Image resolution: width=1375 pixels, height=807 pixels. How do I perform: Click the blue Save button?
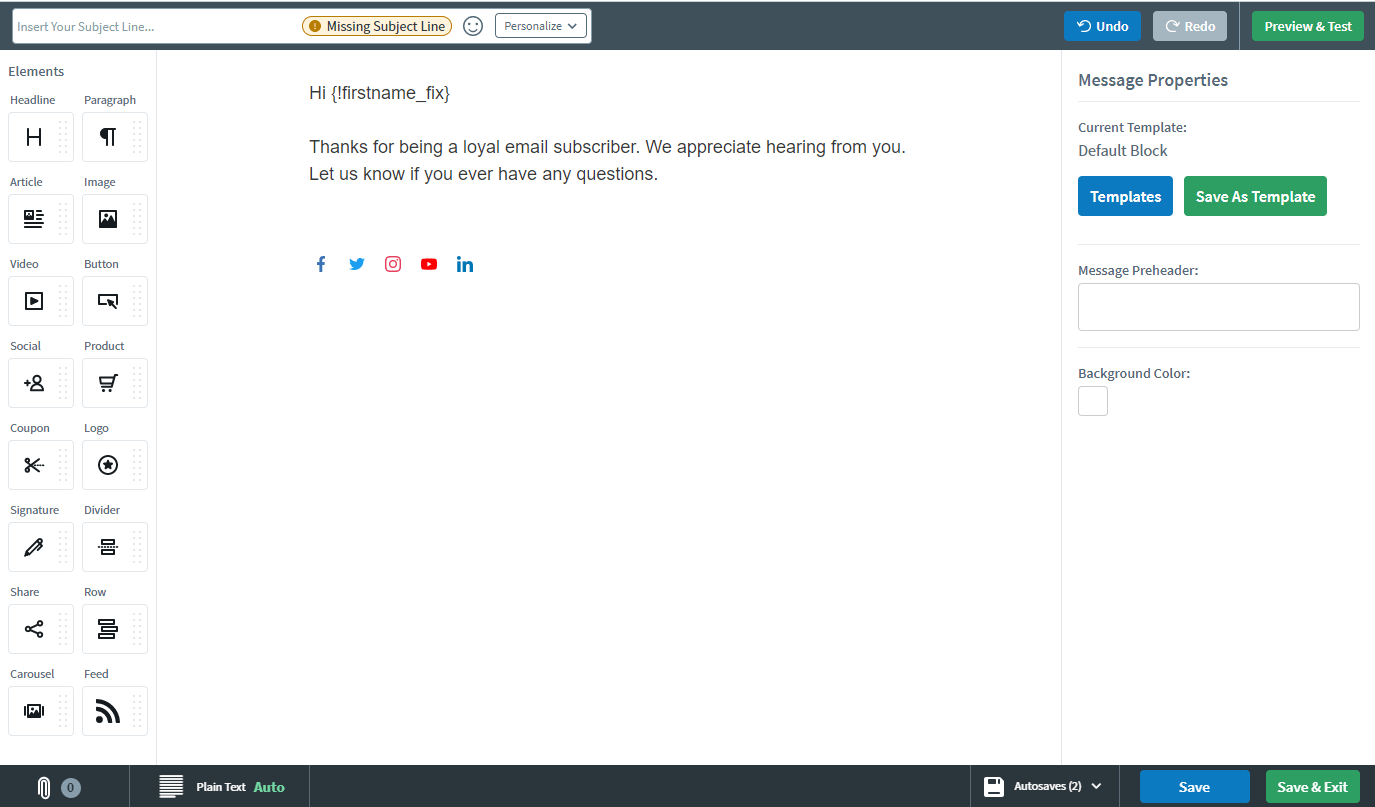(x=1194, y=787)
